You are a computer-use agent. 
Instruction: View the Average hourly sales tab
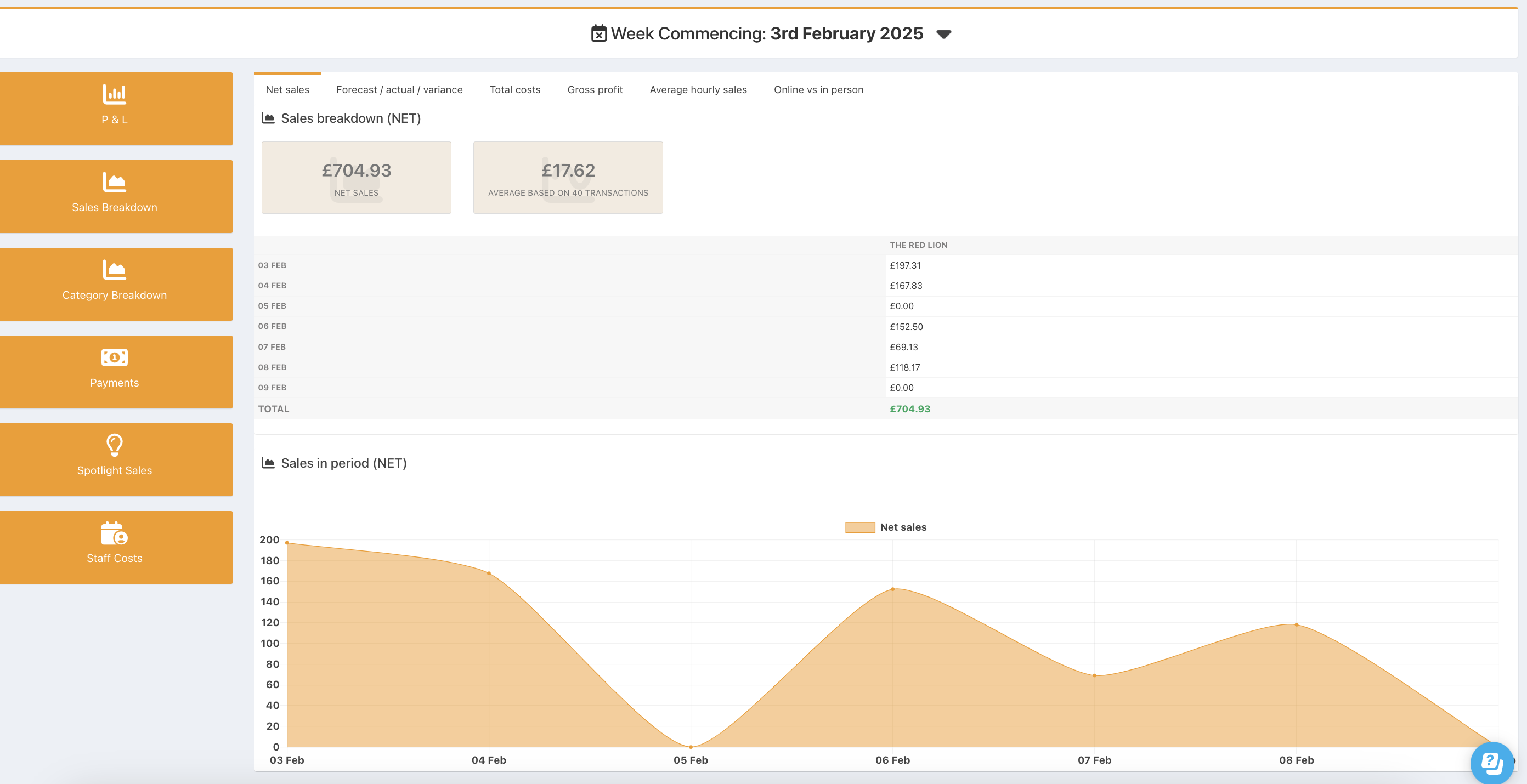tap(698, 89)
